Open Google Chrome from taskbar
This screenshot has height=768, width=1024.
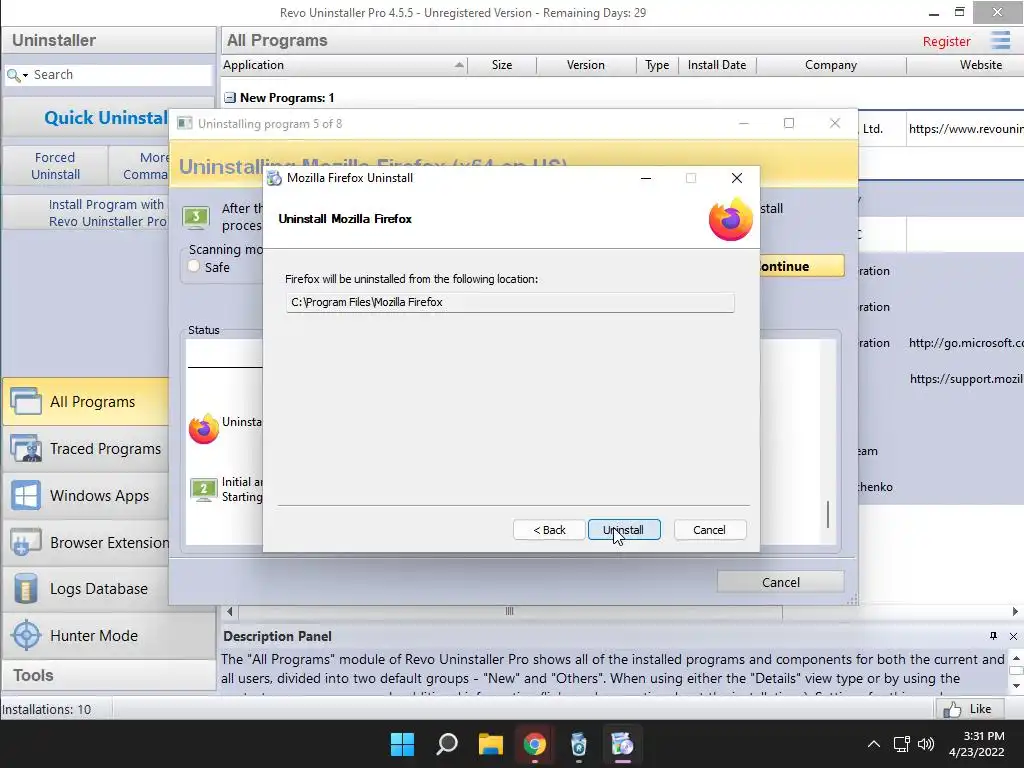click(534, 744)
